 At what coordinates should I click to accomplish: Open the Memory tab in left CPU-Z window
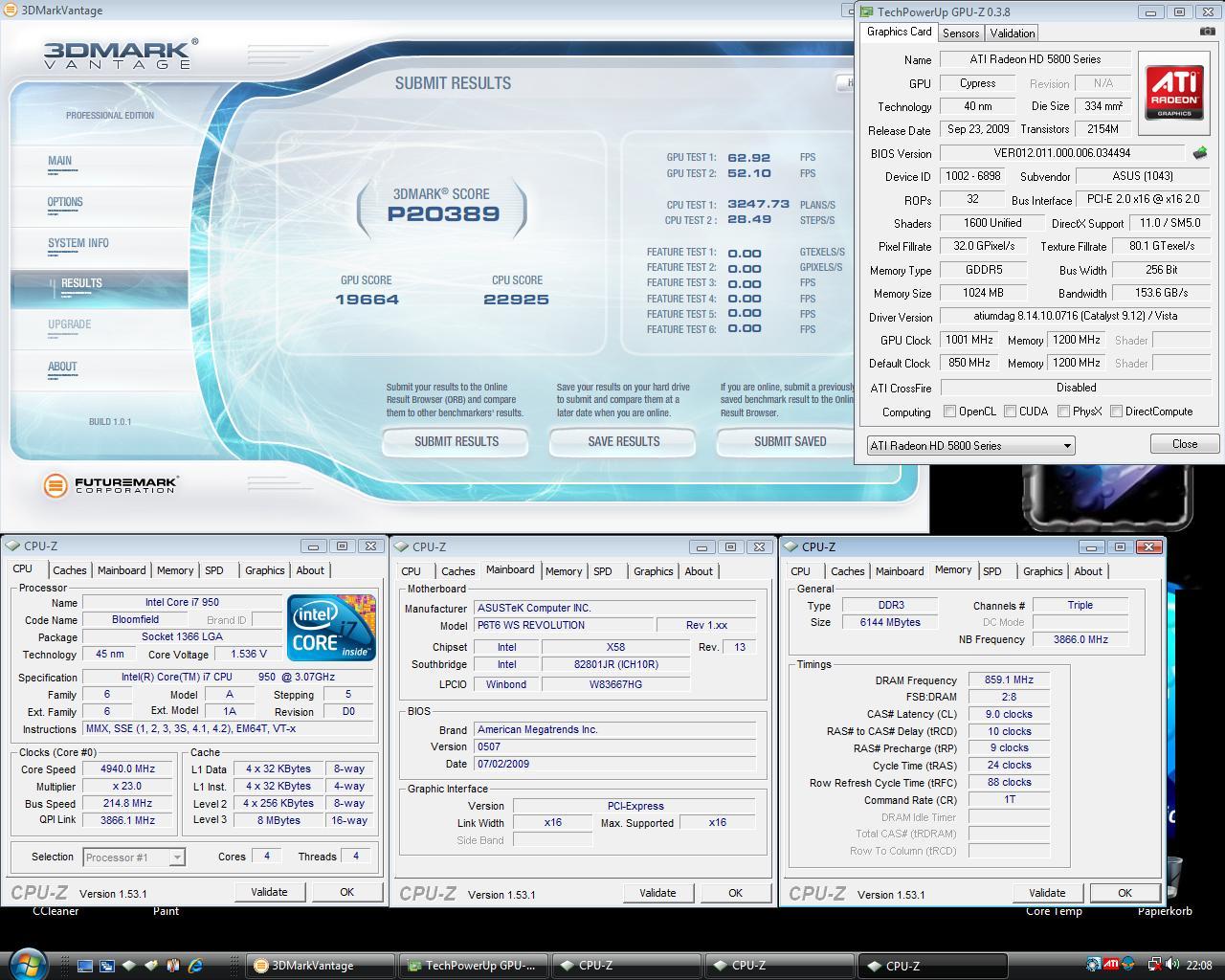[x=175, y=570]
